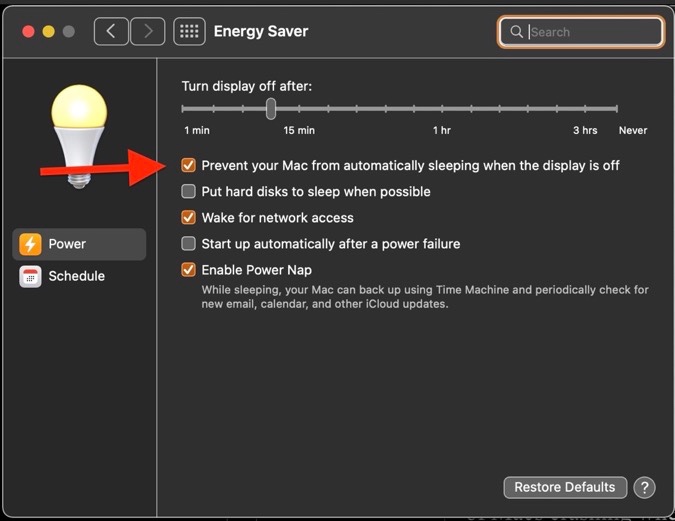This screenshot has height=521, width=675.
Task: Click the light bulb image
Action: (79, 136)
